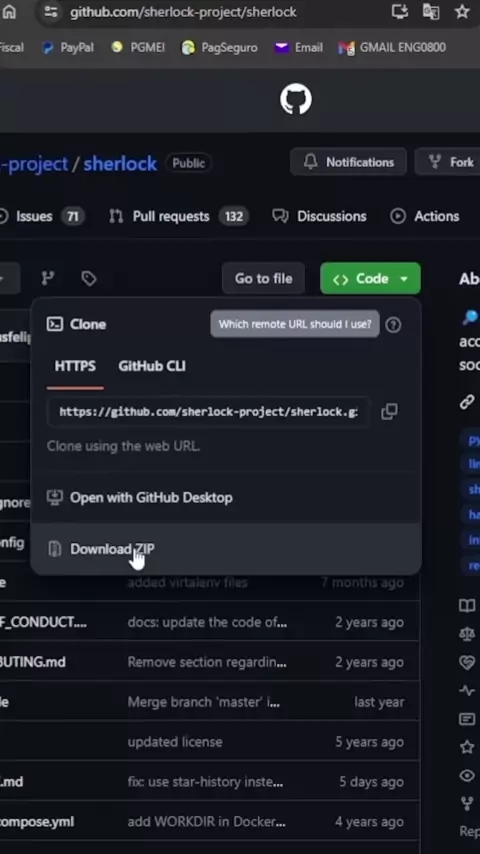Switch to the Discussions tab
Image resolution: width=480 pixels, height=854 pixels.
pos(320,216)
